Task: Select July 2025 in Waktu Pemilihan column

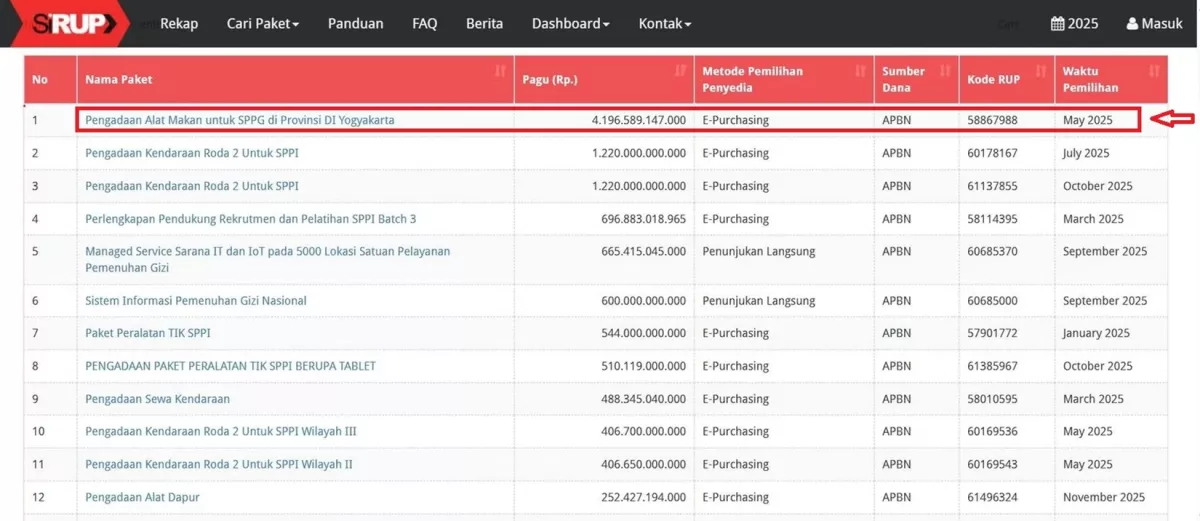Action: click(1086, 153)
